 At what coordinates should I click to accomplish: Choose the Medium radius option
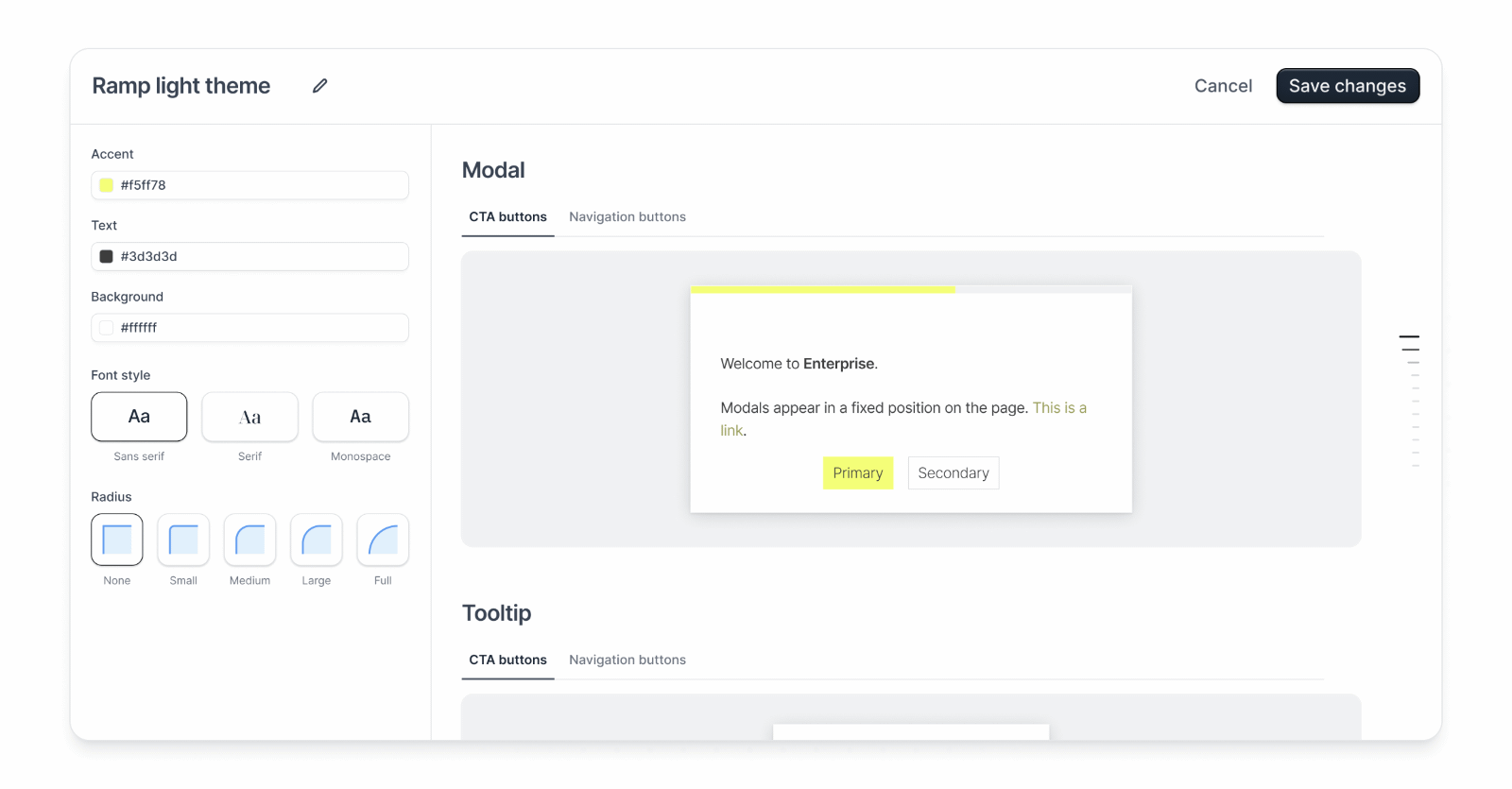tap(249, 540)
